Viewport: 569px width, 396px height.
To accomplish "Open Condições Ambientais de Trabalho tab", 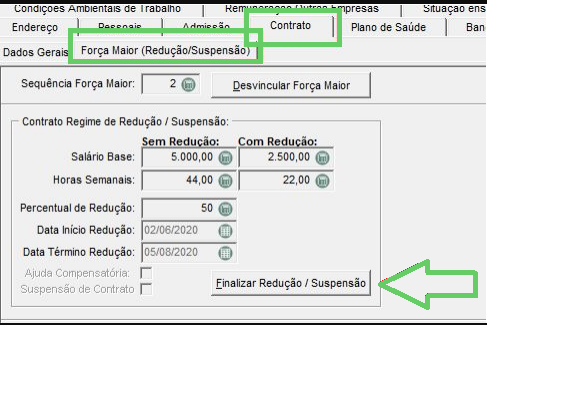I will coord(97,8).
